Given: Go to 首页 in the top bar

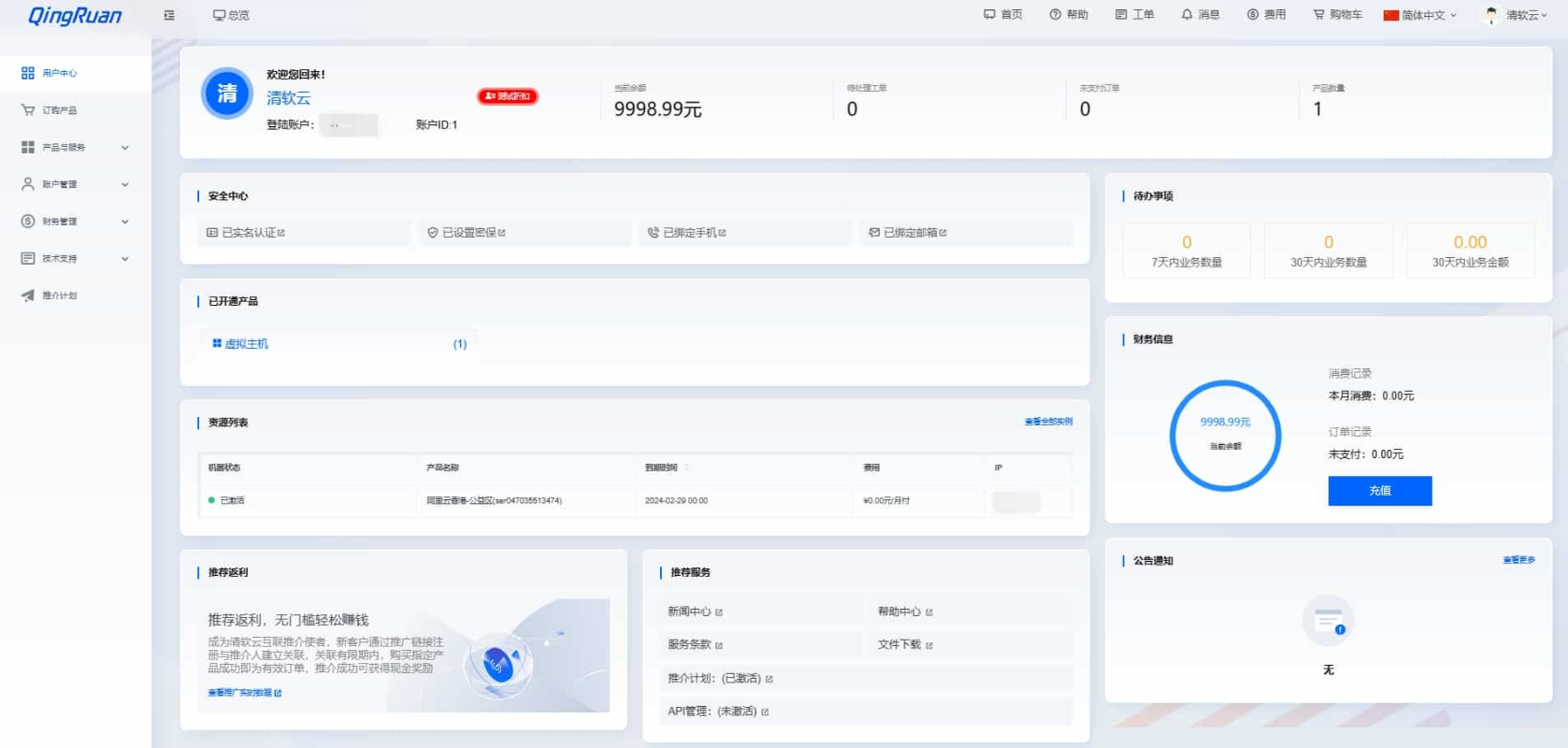Looking at the screenshot, I should point(1002,15).
